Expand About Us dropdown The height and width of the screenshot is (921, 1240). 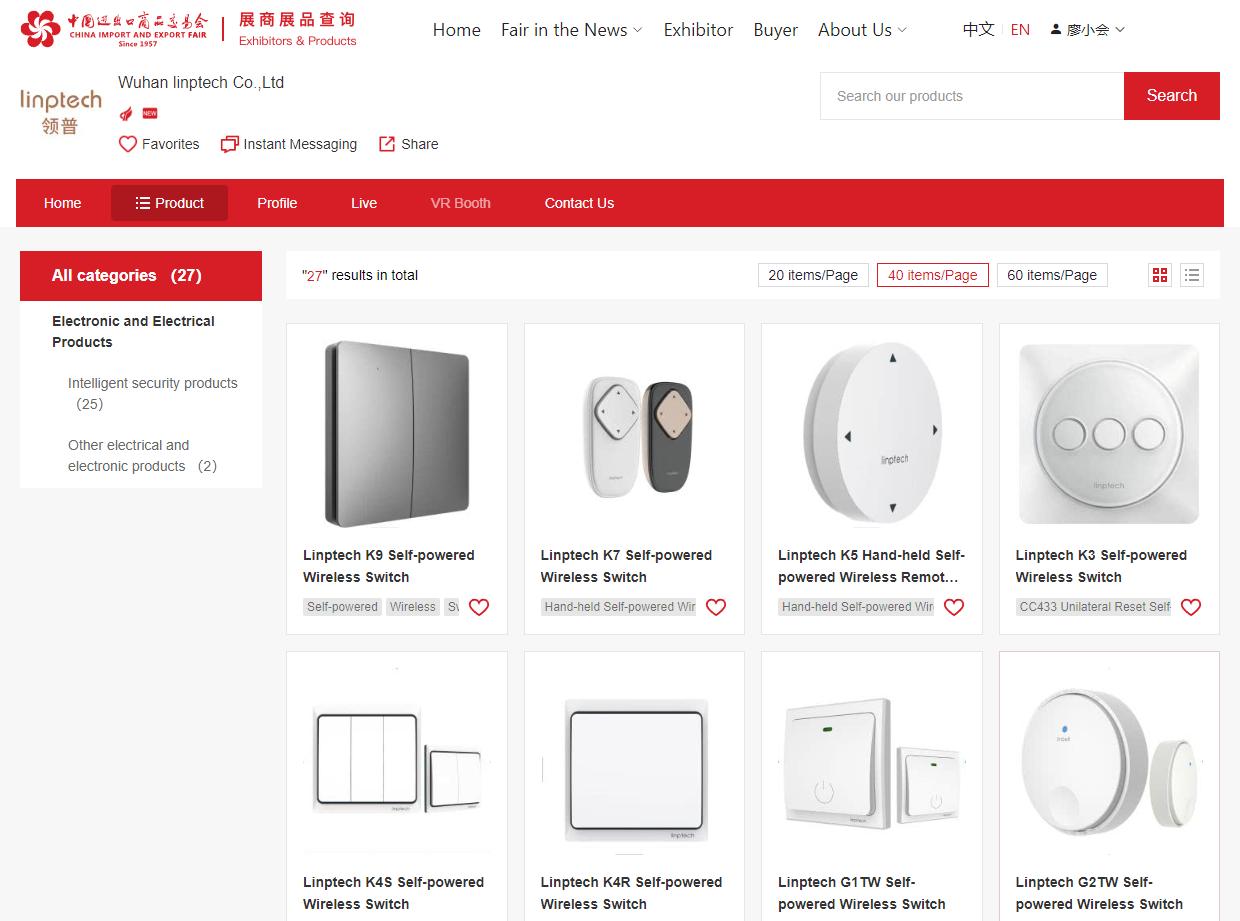[x=863, y=30]
